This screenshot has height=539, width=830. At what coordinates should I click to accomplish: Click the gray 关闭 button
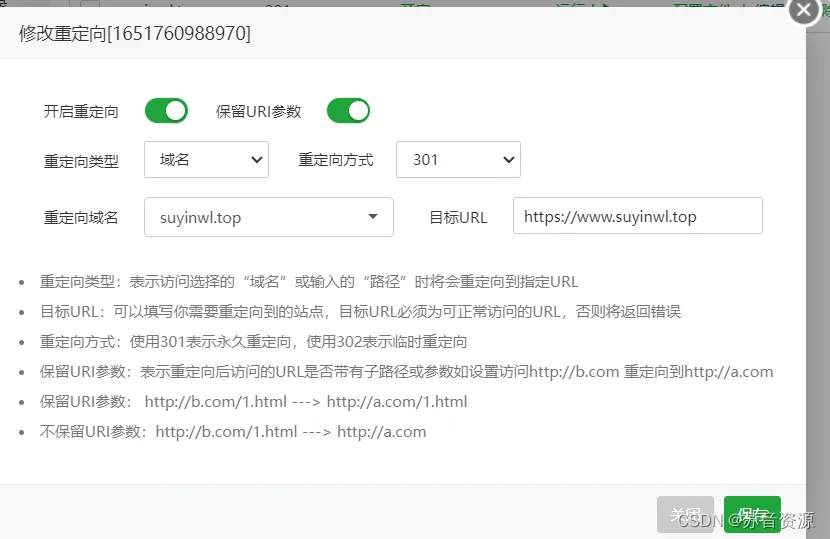click(x=685, y=514)
